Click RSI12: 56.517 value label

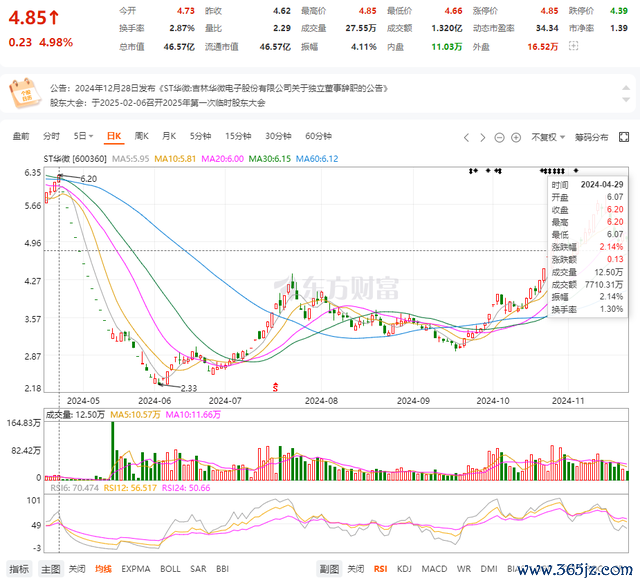pyautogui.click(x=130, y=488)
